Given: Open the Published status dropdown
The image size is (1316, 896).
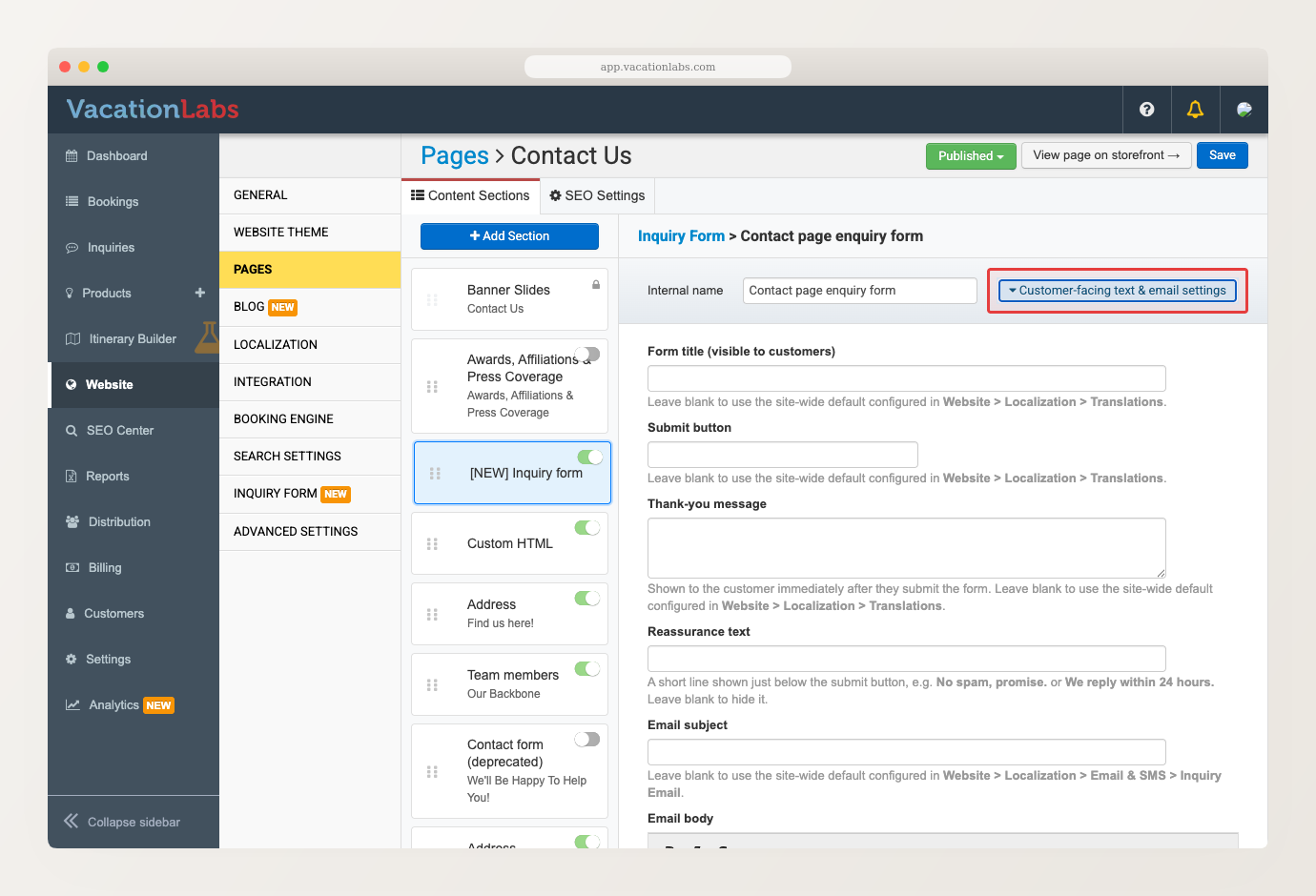Looking at the screenshot, I should point(971,156).
